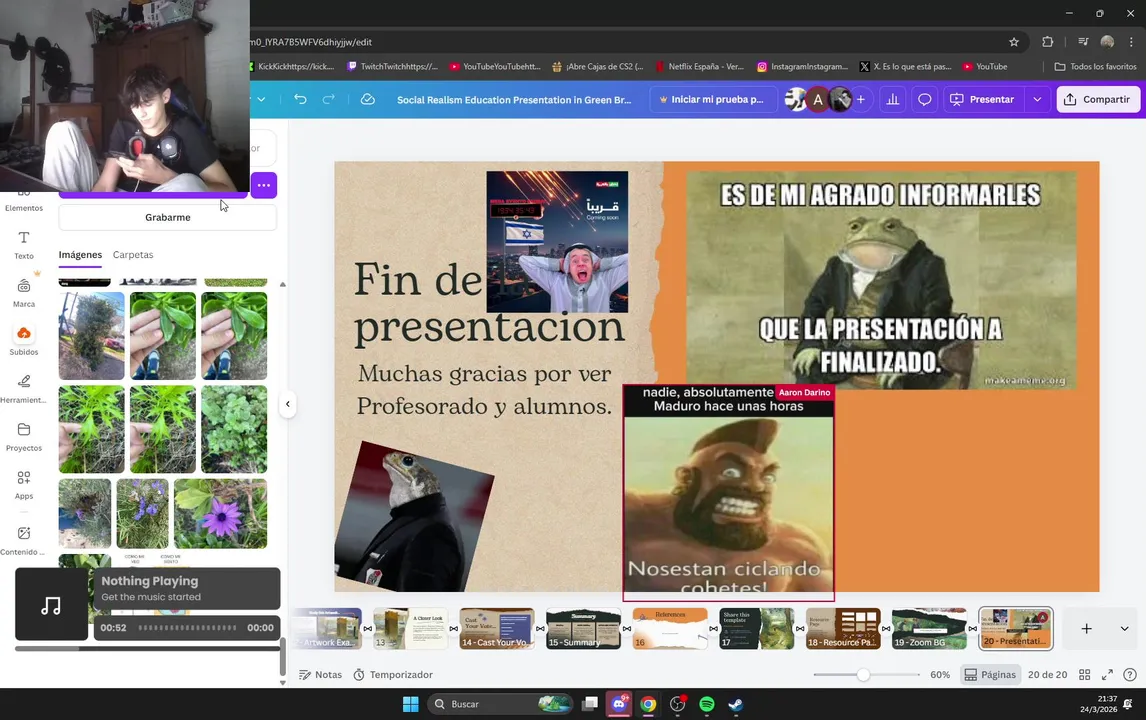The height and width of the screenshot is (720, 1146).
Task: Open the Temporizador timer
Action: [393, 675]
